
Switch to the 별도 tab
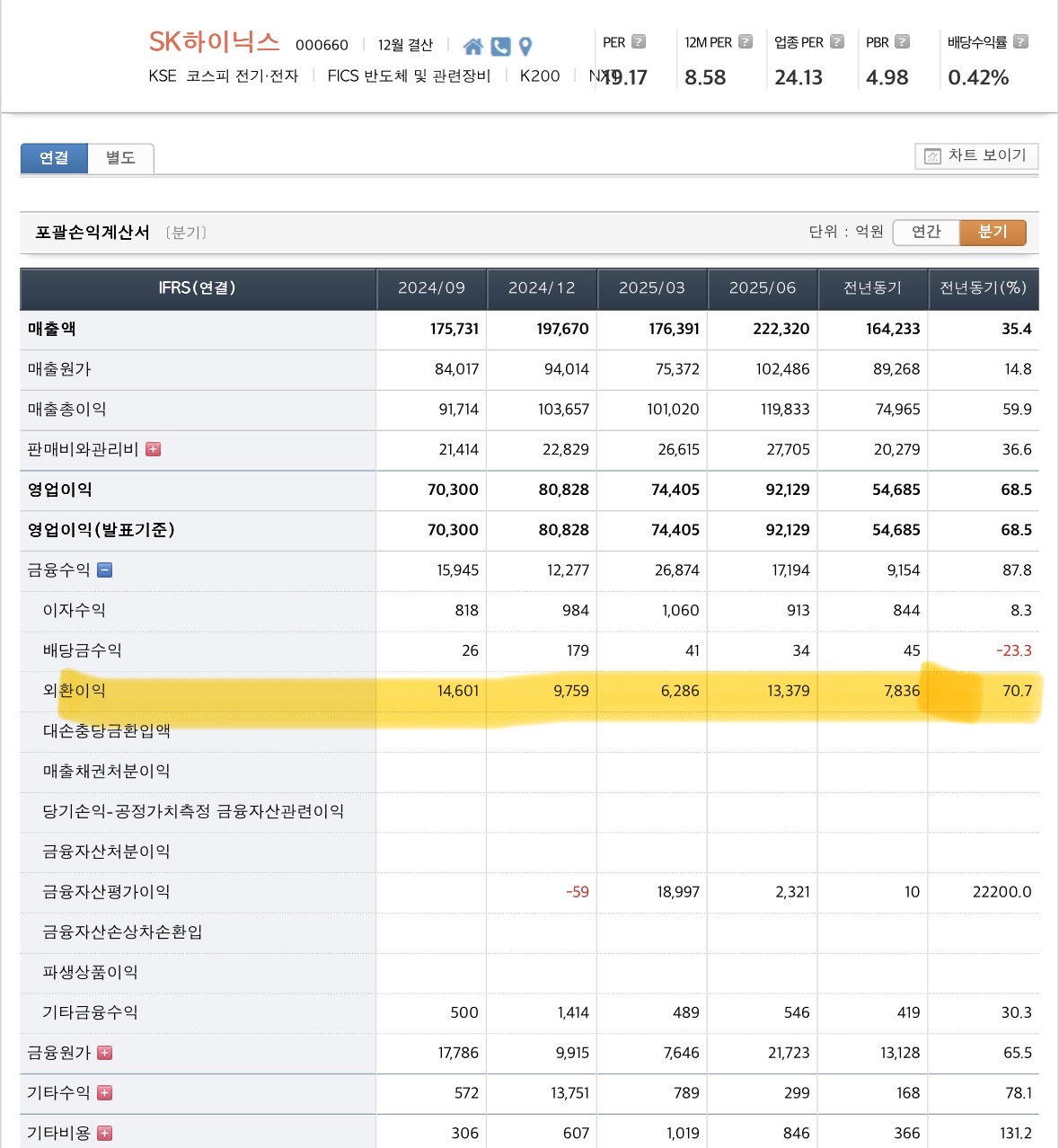point(120,158)
